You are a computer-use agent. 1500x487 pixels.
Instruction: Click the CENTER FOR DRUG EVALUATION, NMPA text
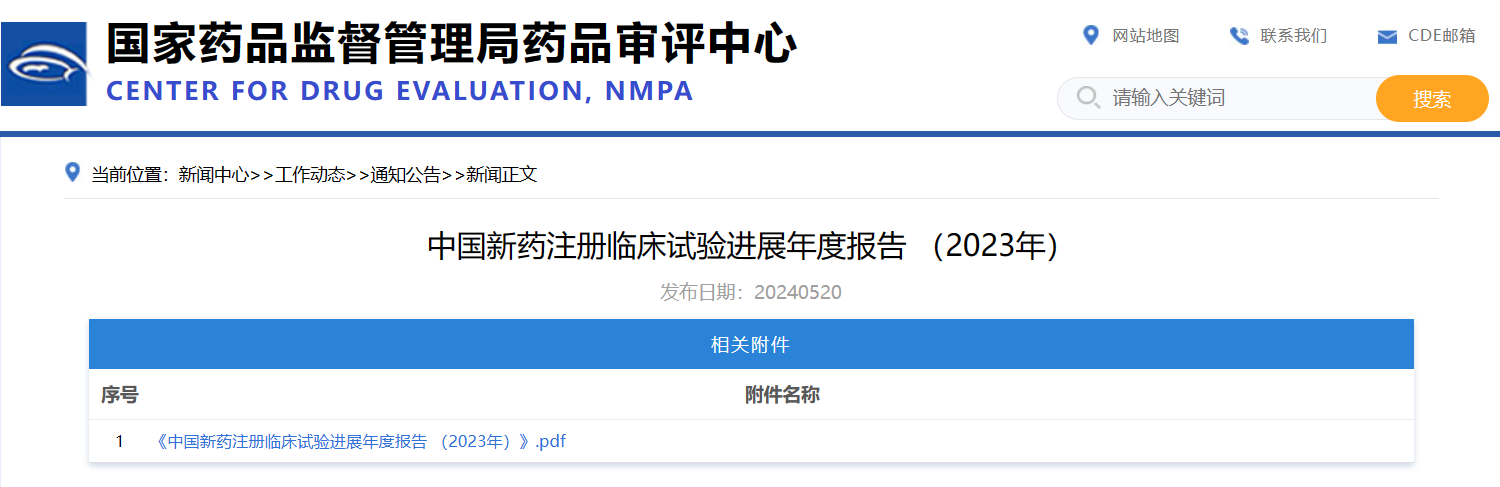(399, 91)
